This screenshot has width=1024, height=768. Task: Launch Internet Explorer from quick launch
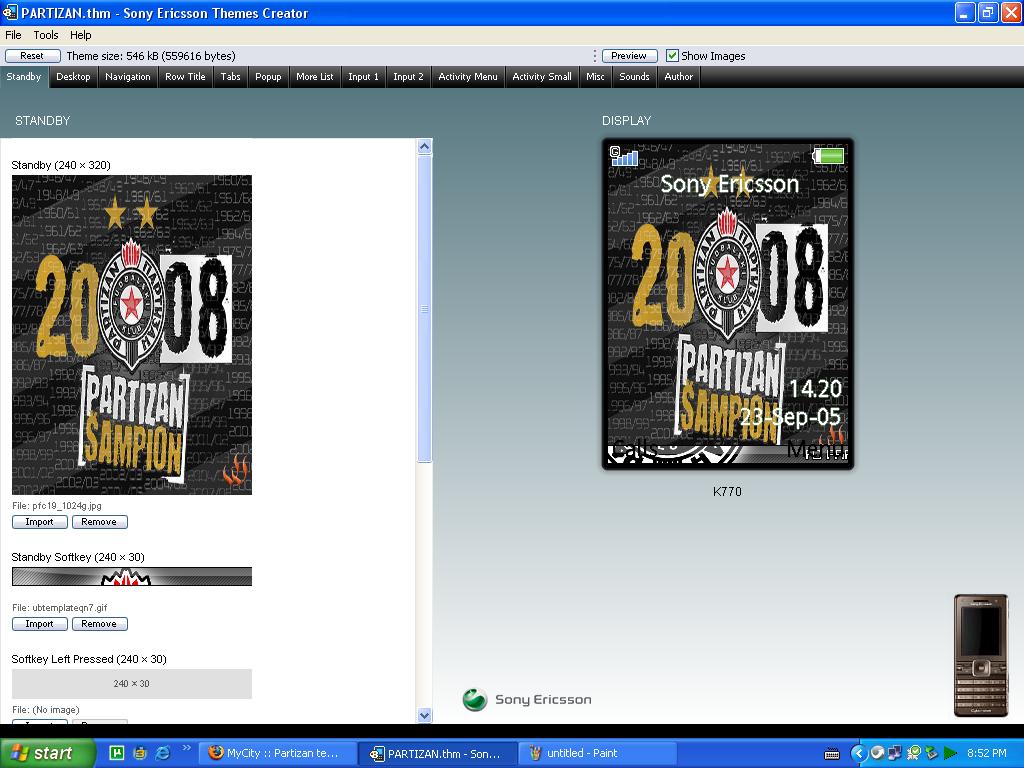pos(163,753)
